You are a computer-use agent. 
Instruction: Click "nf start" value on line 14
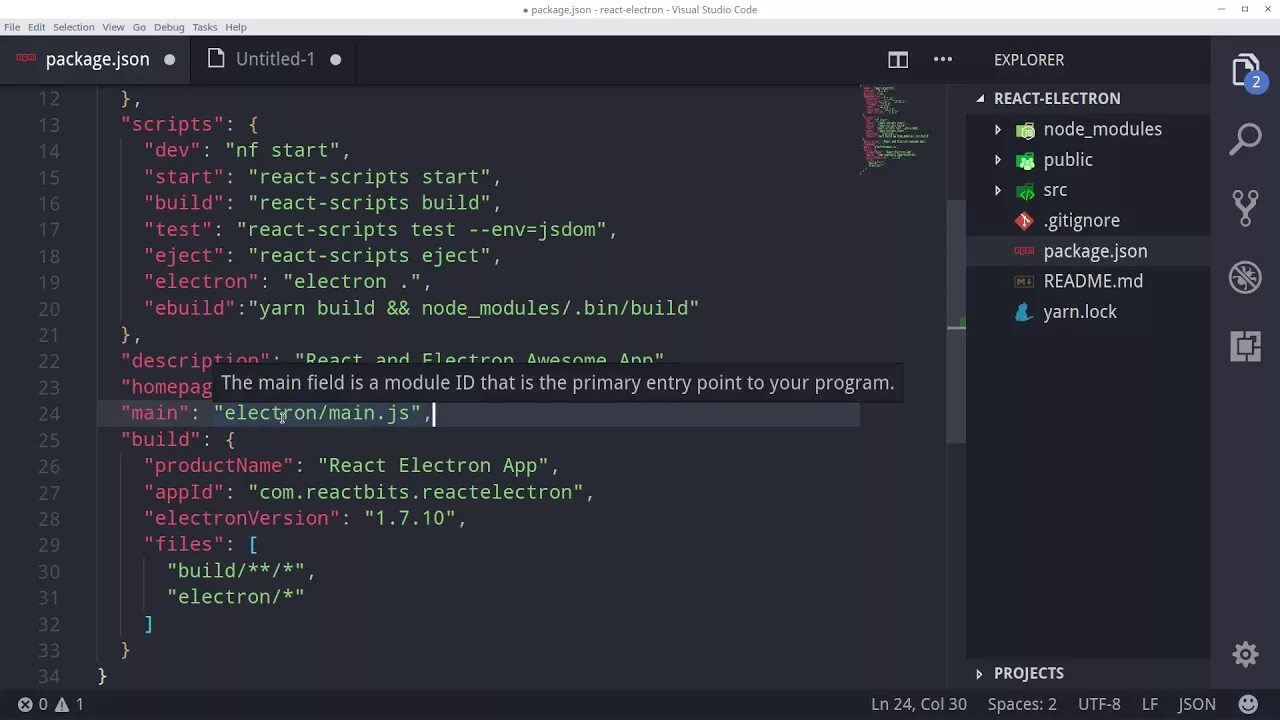coord(282,151)
